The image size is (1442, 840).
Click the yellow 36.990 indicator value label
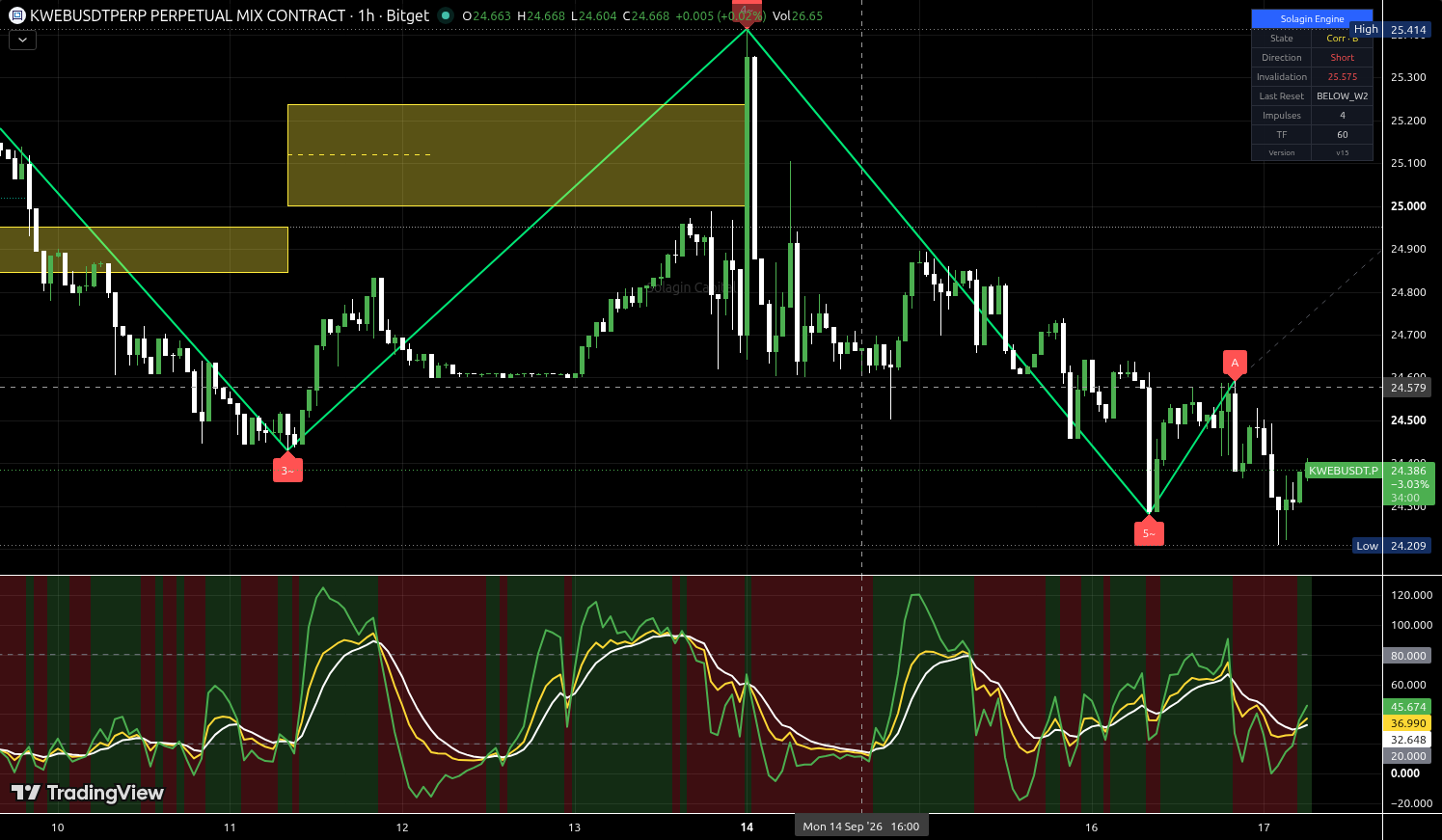click(x=1408, y=723)
